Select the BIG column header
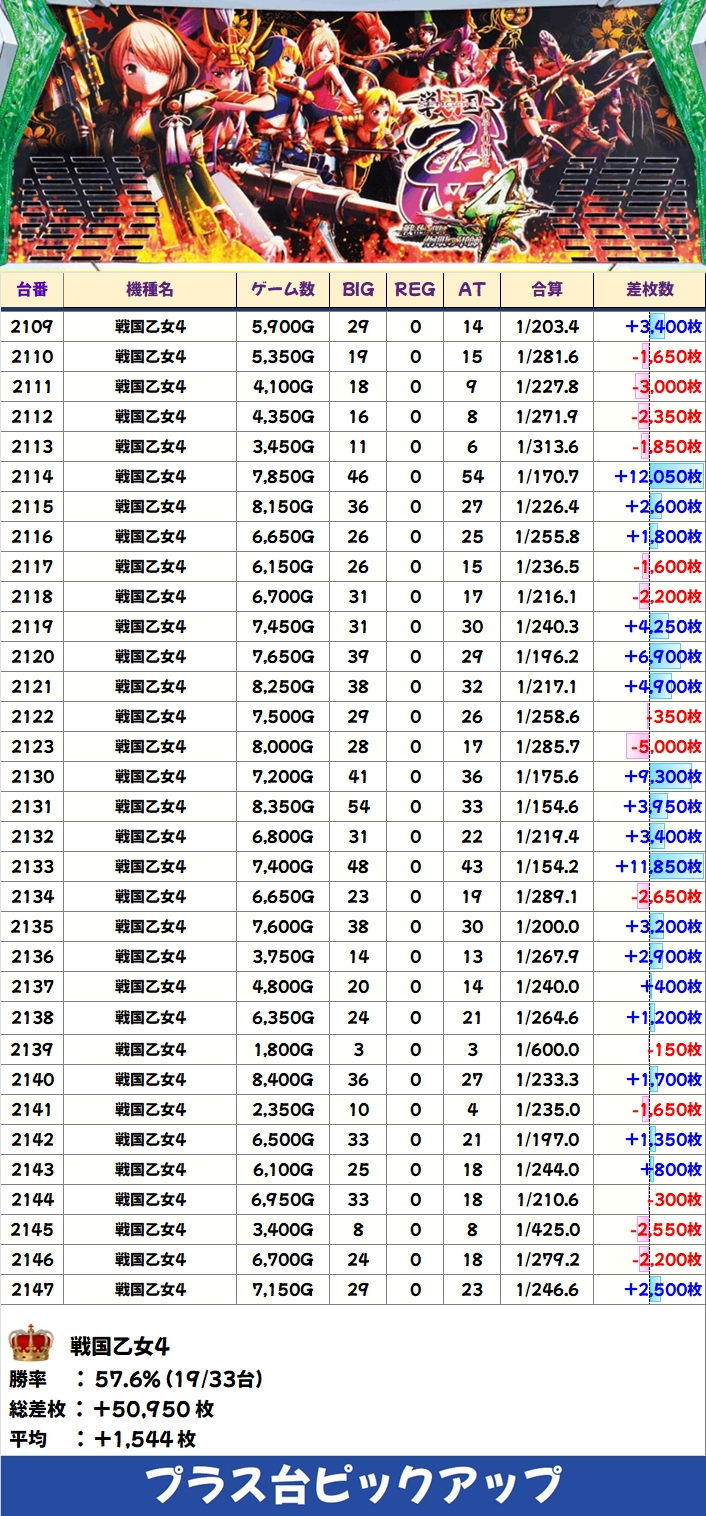 (358, 289)
